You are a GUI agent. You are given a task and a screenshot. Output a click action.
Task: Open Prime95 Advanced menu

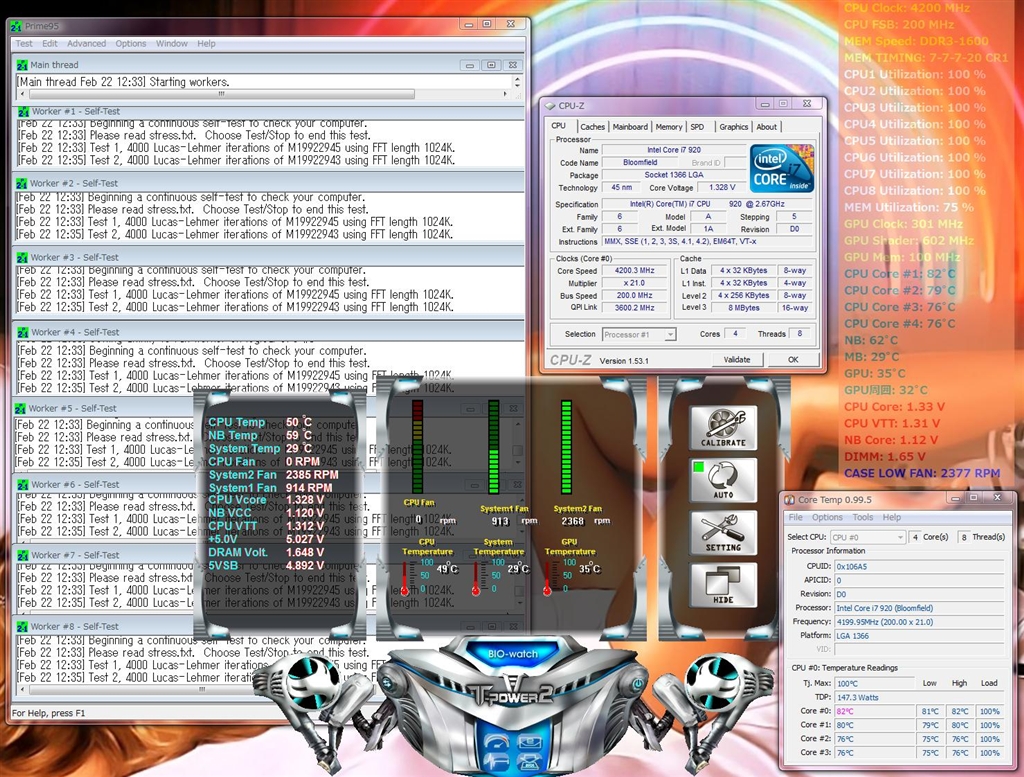pyautogui.click(x=86, y=44)
